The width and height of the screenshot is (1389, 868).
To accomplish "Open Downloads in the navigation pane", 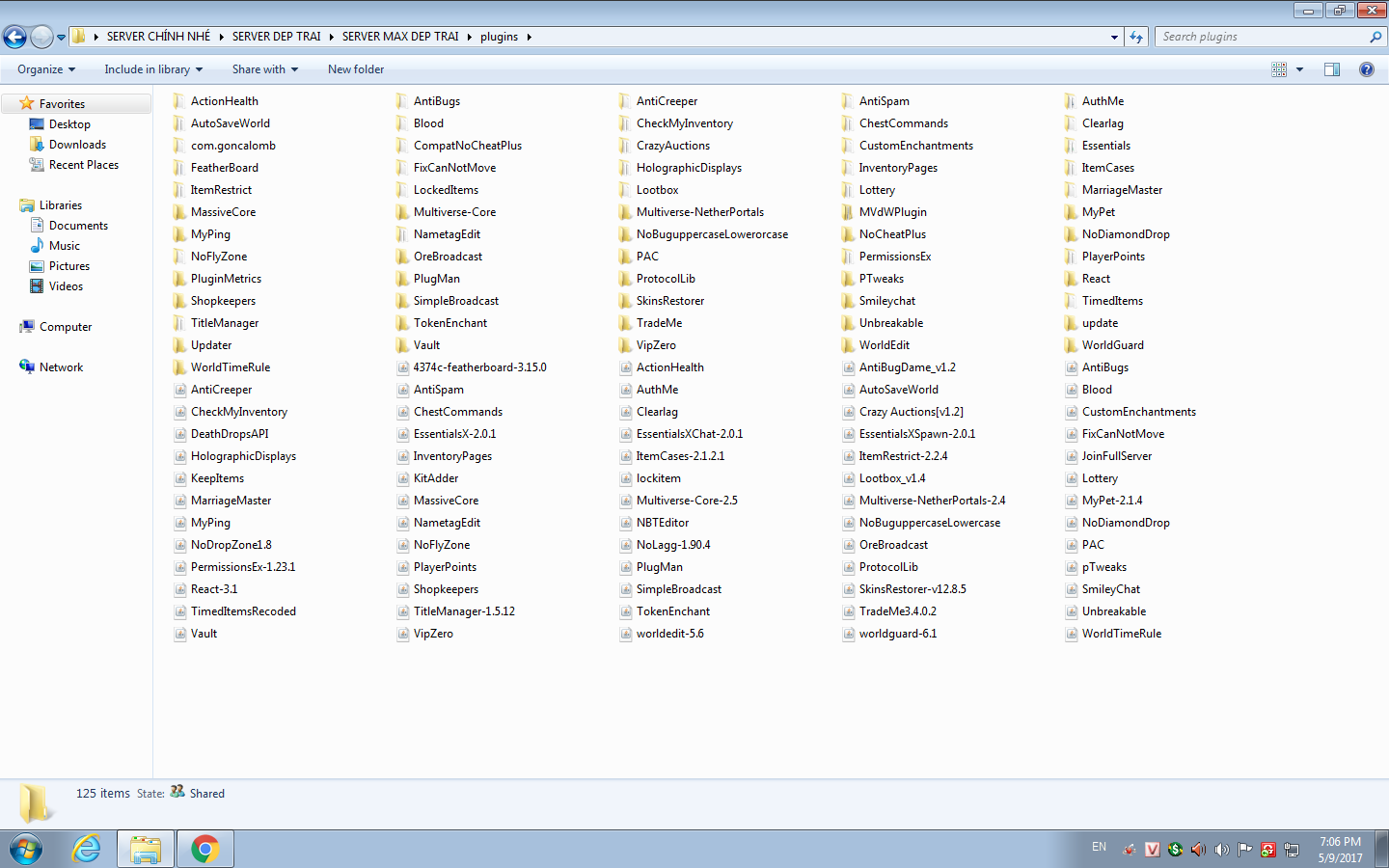I will (77, 145).
